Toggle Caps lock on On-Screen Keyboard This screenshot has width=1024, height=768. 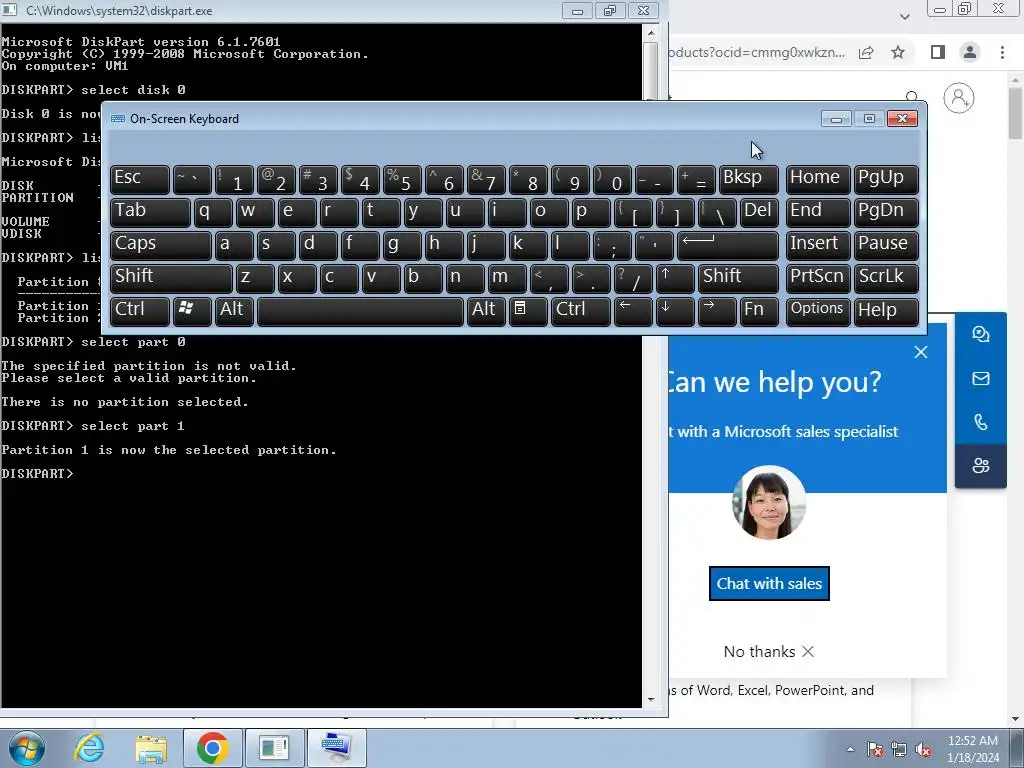[161, 245]
